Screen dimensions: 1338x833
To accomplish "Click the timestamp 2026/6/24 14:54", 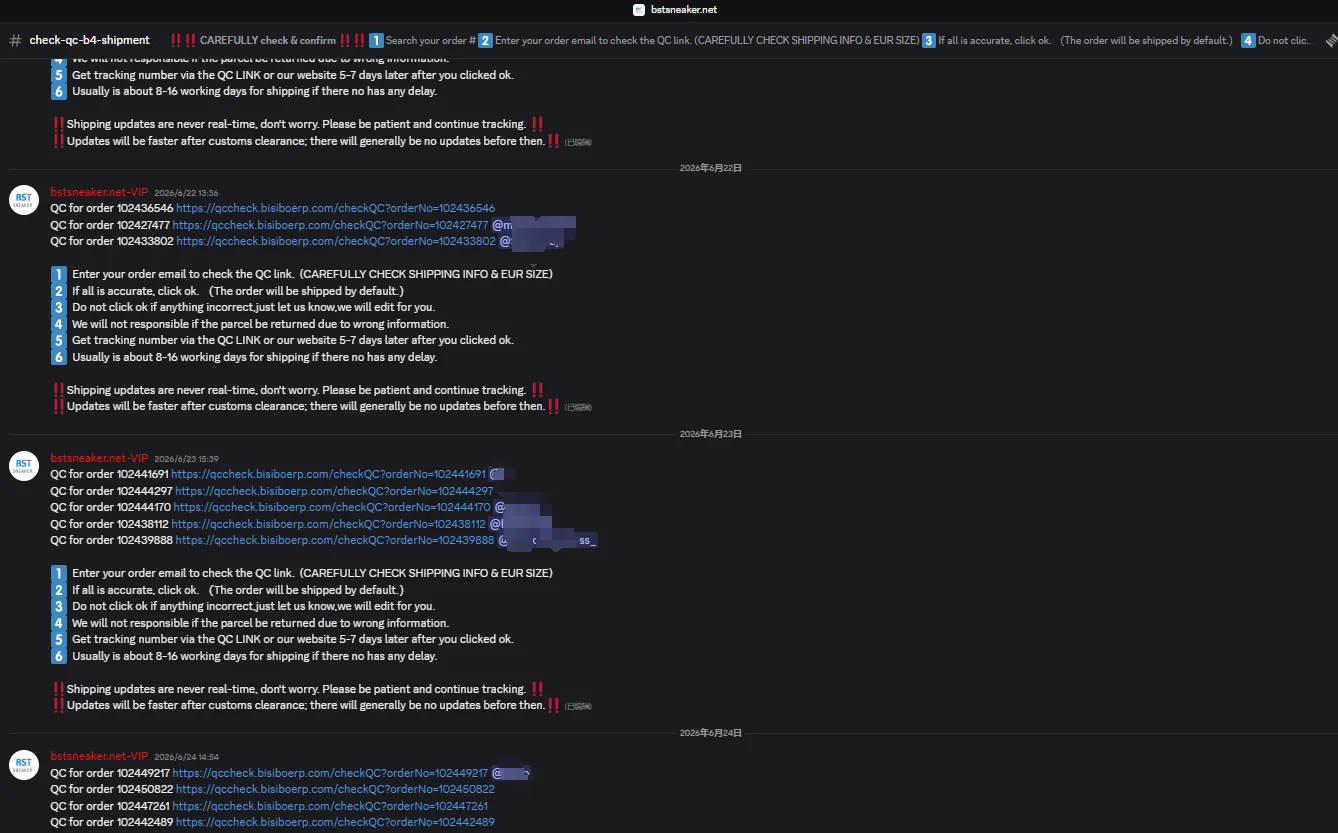I will pyautogui.click(x=186, y=757).
